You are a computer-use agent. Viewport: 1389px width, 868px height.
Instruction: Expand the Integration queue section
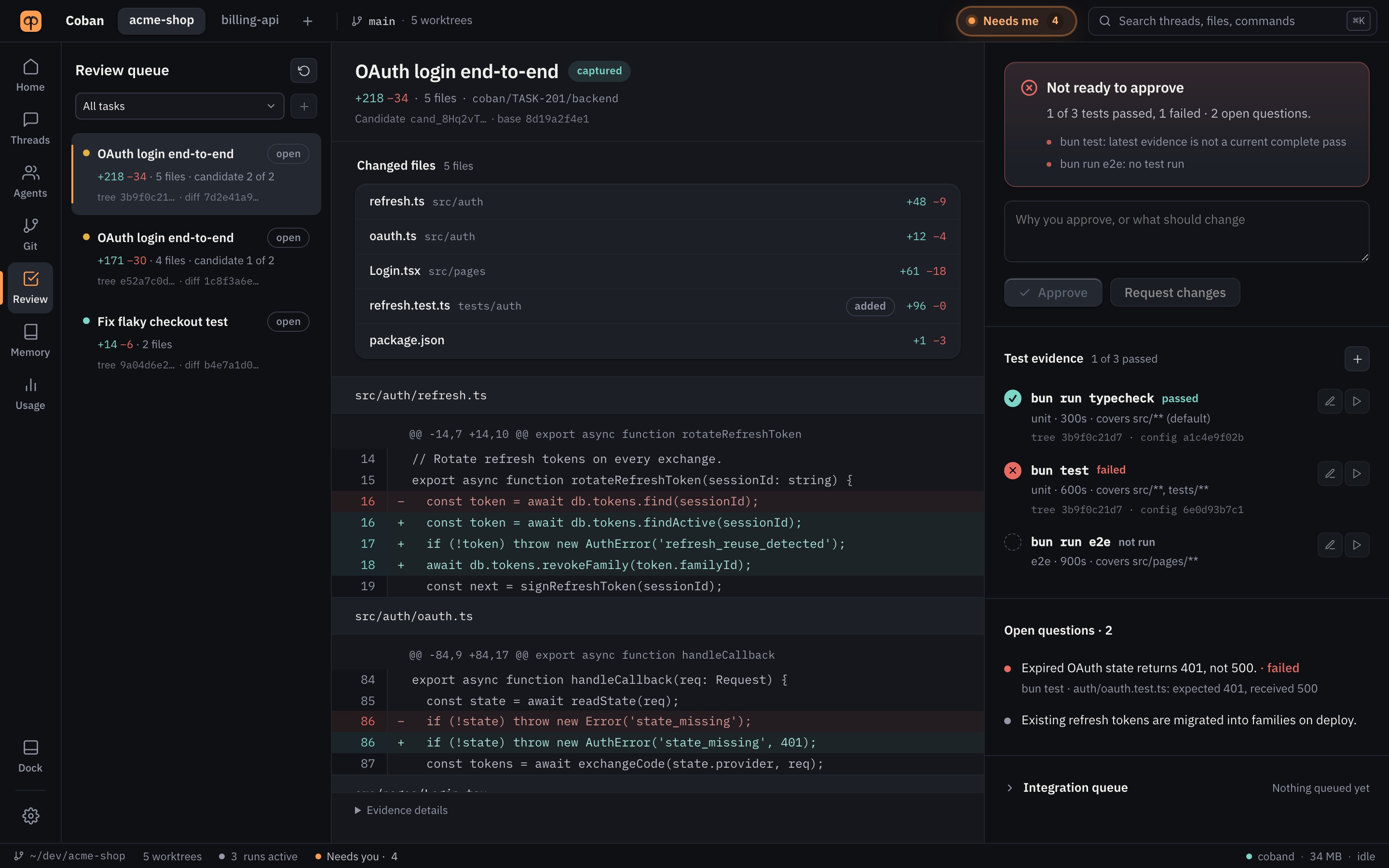coord(1186,787)
